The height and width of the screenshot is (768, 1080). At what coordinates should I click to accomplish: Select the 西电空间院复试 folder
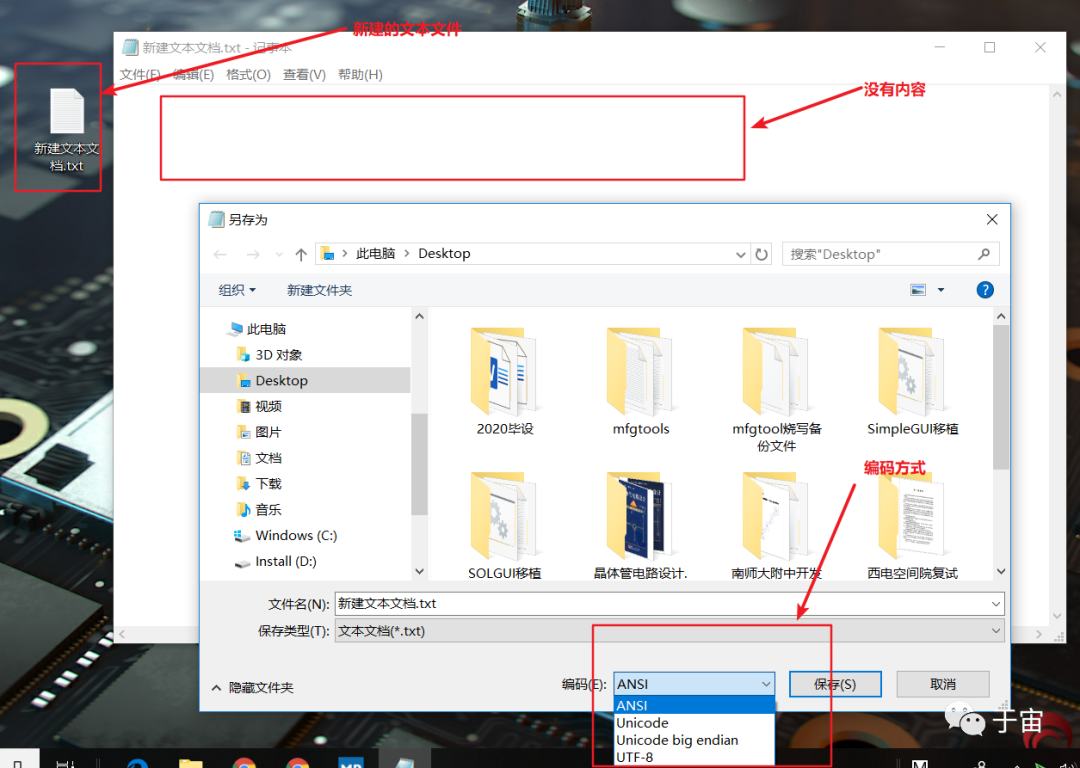click(x=913, y=525)
